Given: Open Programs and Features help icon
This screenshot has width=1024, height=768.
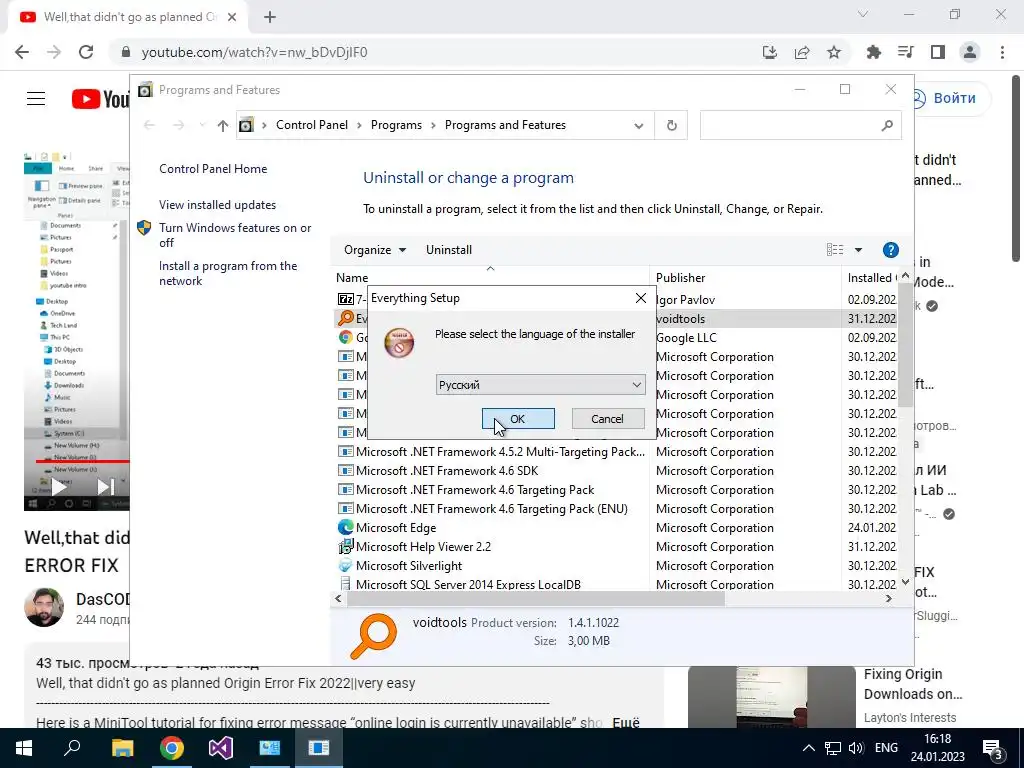Looking at the screenshot, I should 890,249.
